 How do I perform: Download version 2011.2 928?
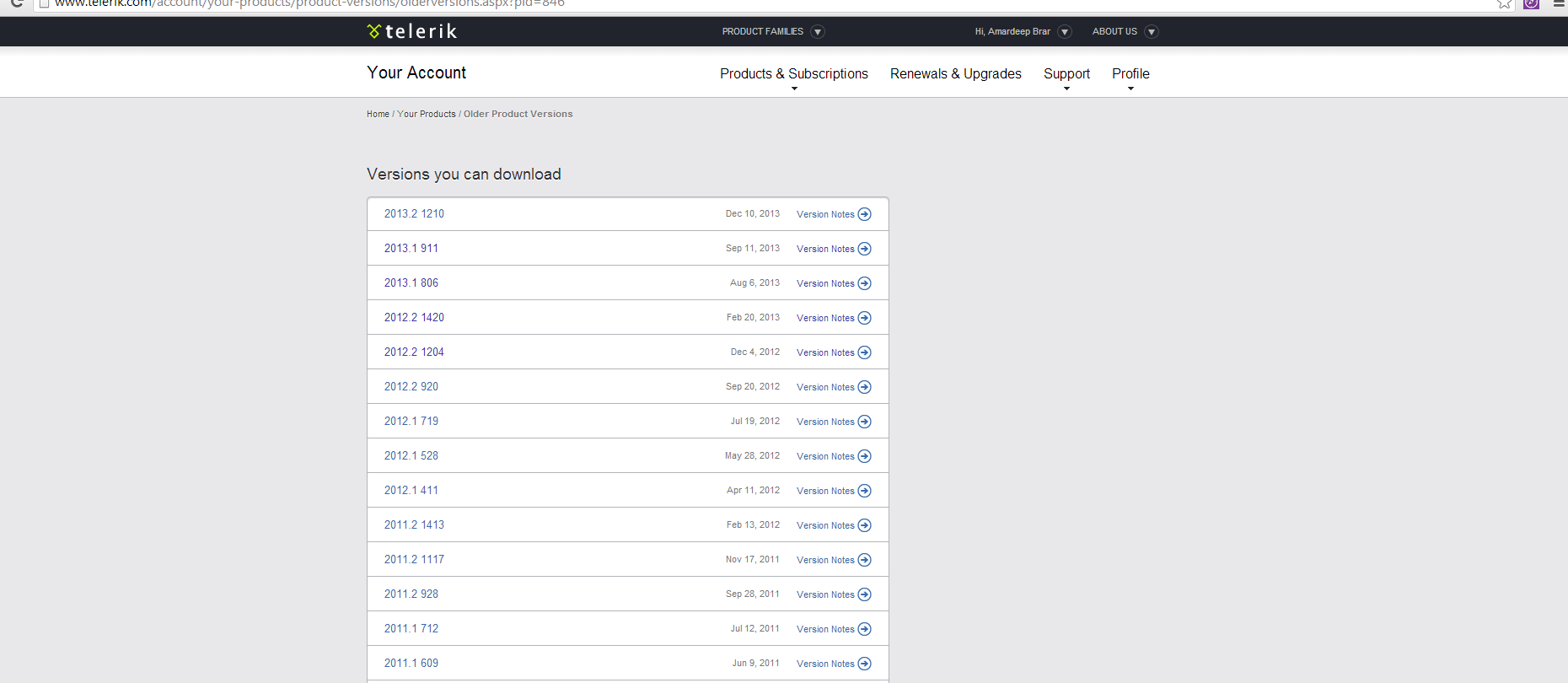click(x=411, y=594)
